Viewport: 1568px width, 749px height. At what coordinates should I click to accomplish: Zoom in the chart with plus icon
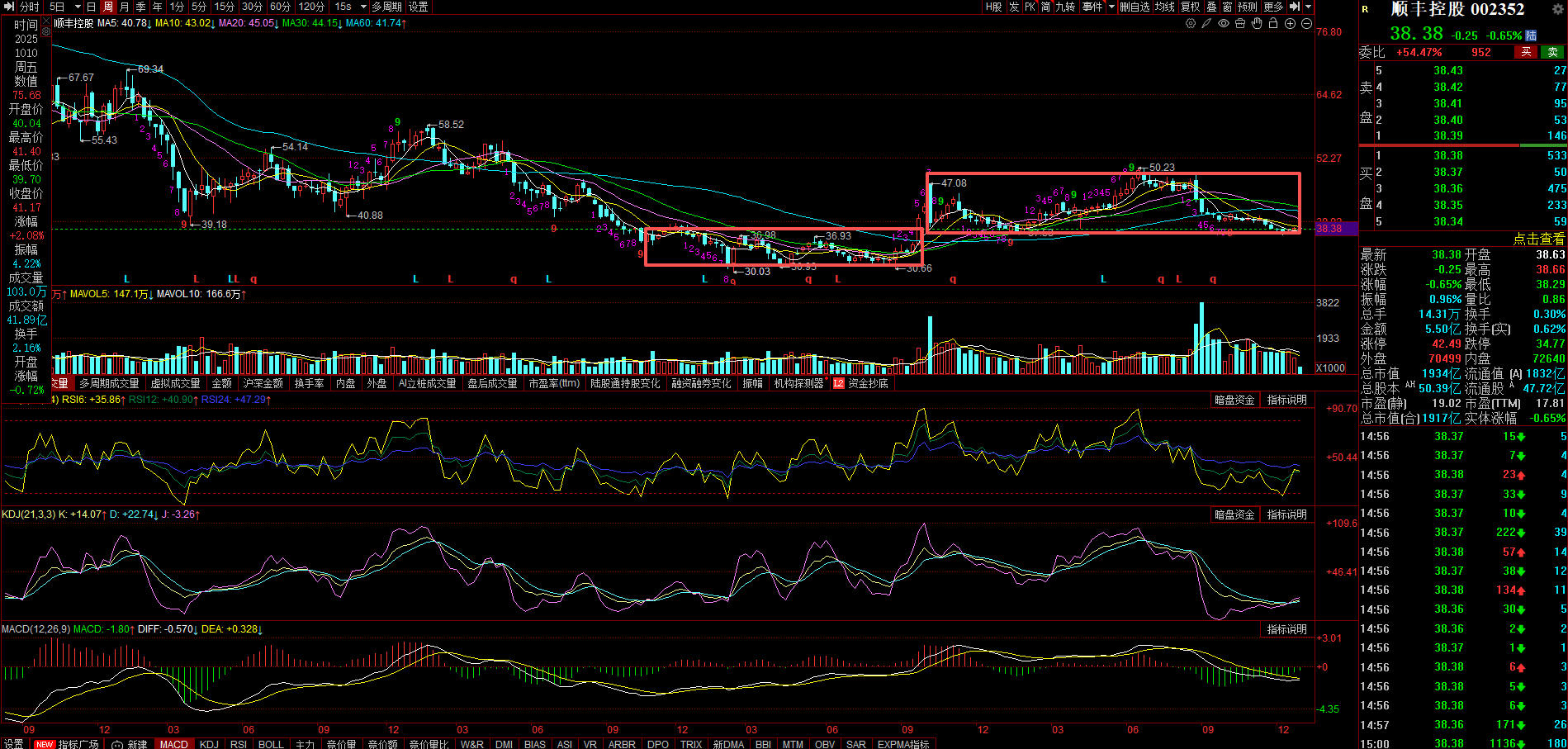(x=1290, y=24)
